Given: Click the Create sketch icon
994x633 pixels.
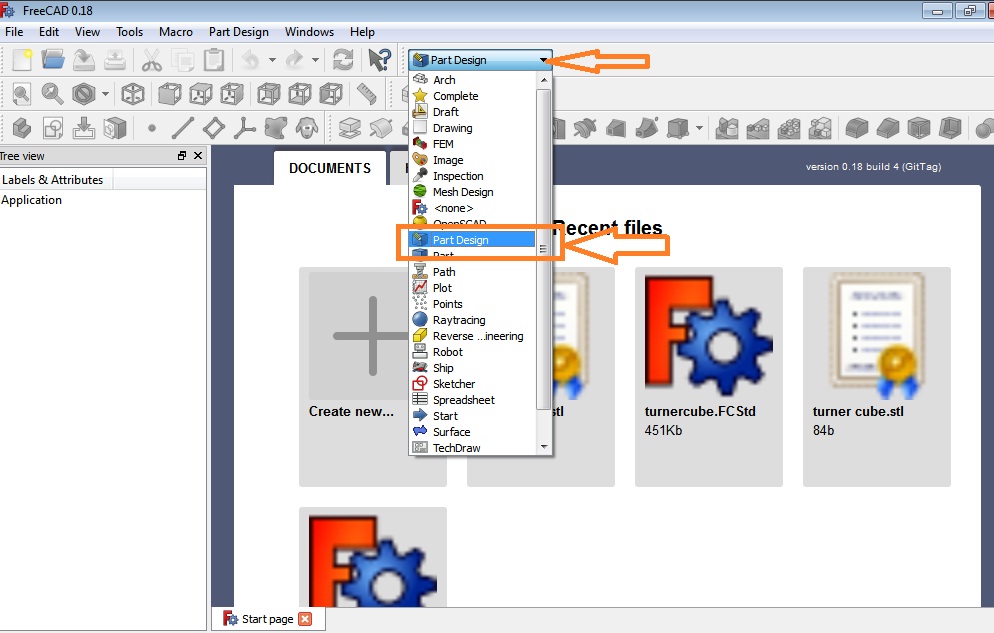Looking at the screenshot, I should pyautogui.click(x=53, y=128).
